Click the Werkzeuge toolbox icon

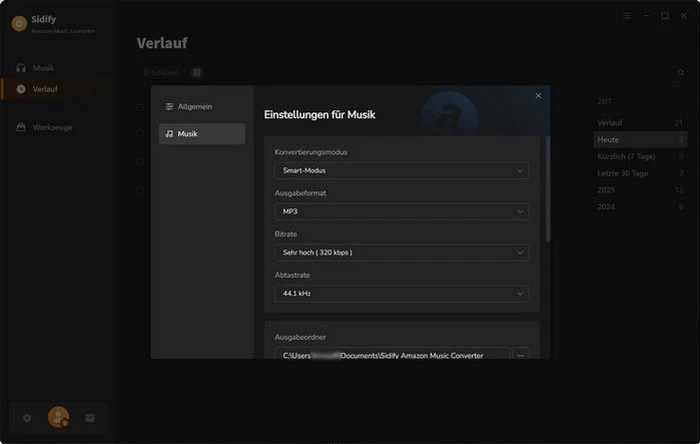click(21, 127)
